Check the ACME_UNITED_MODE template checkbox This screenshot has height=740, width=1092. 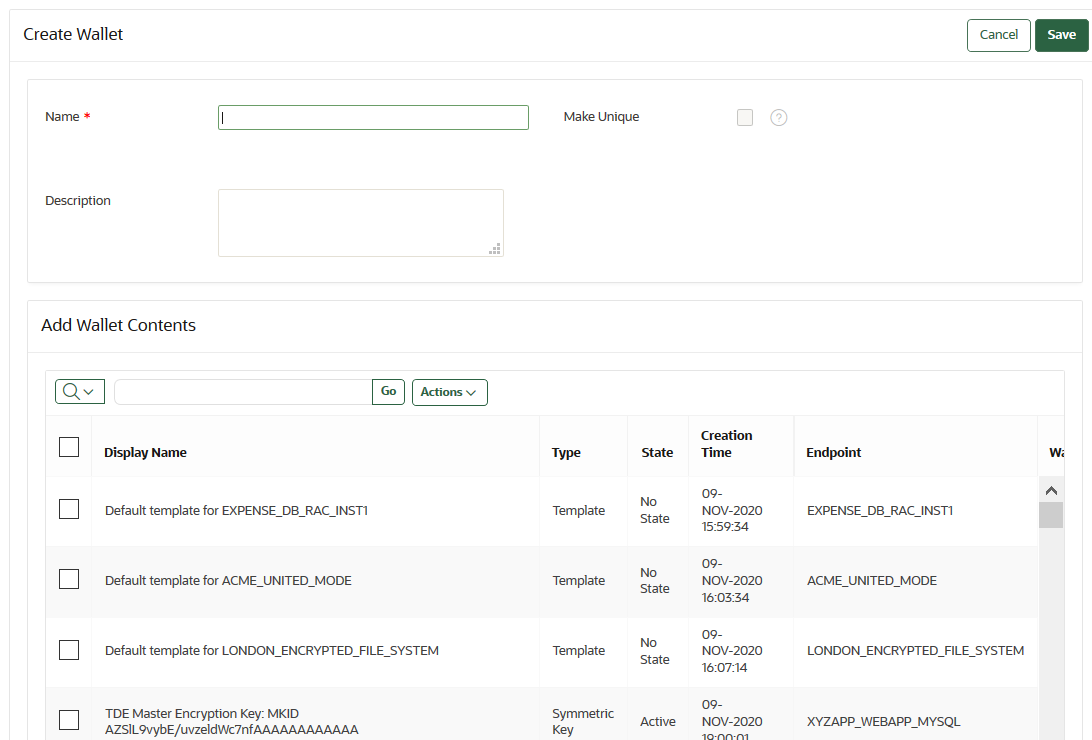[69, 580]
